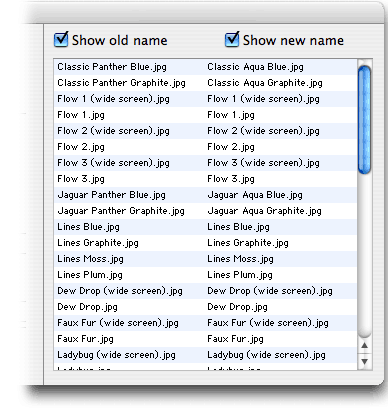The width and height of the screenshot is (388, 408).
Task: Select old name Faux Fur.jpg
Action: (x=85, y=339)
